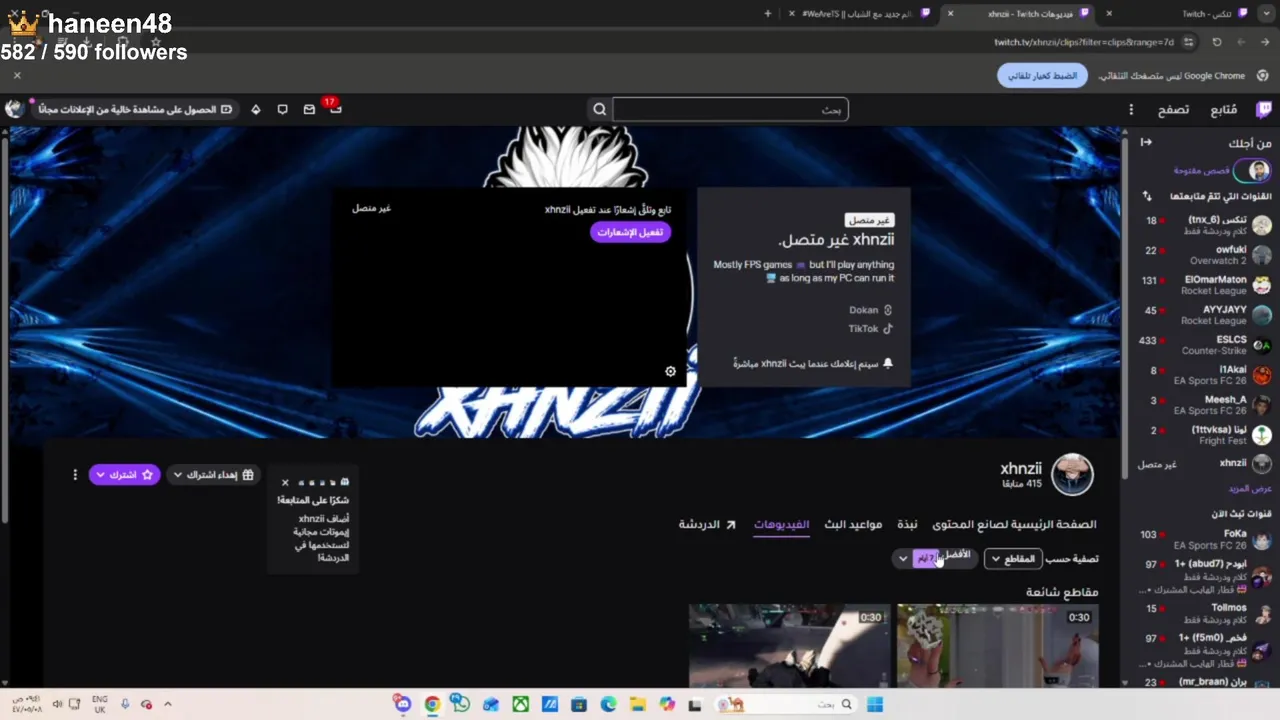Open player settings gear icon
This screenshot has width=1280, height=720.
(670, 371)
